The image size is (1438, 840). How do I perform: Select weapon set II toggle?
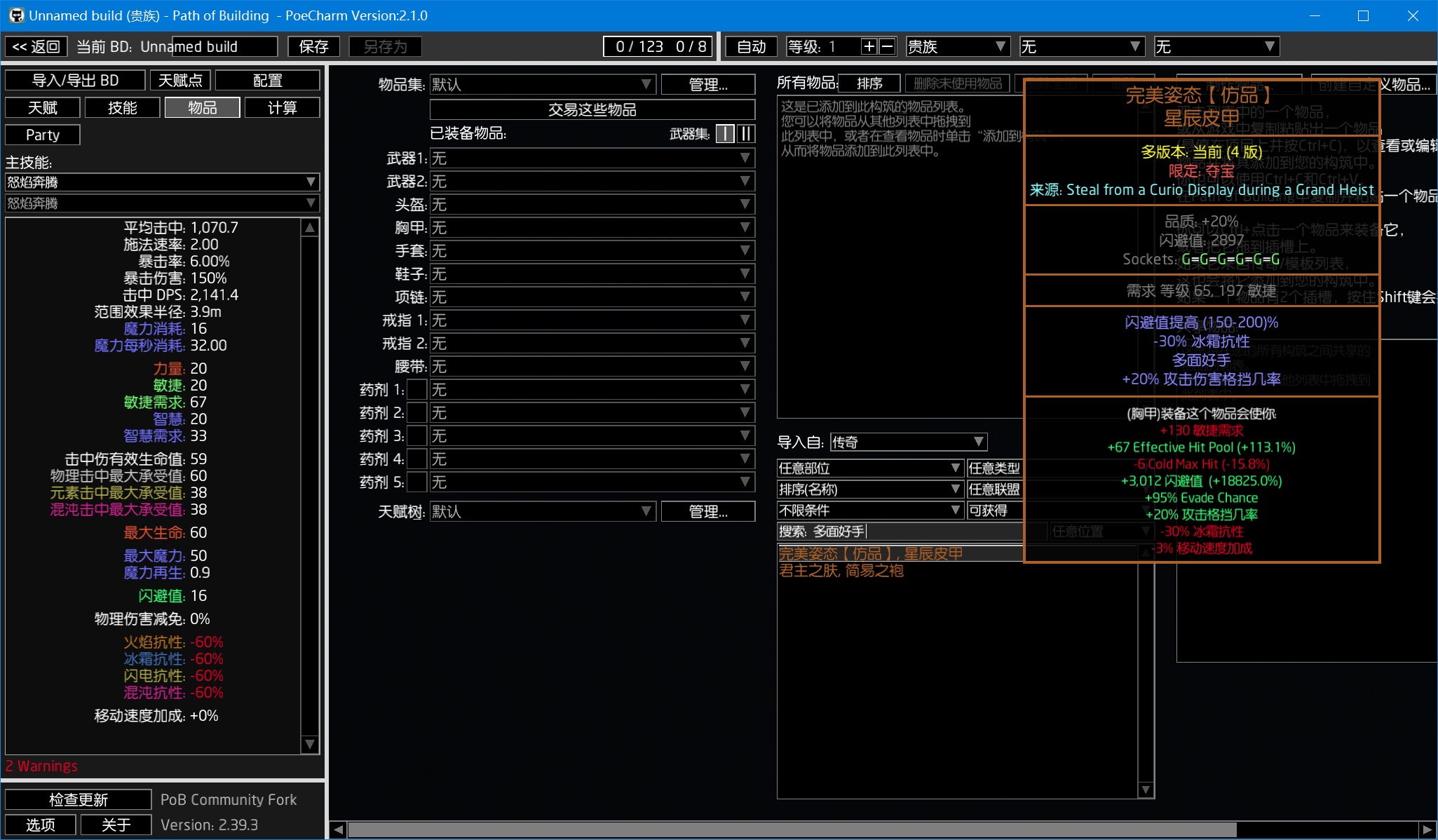(746, 134)
